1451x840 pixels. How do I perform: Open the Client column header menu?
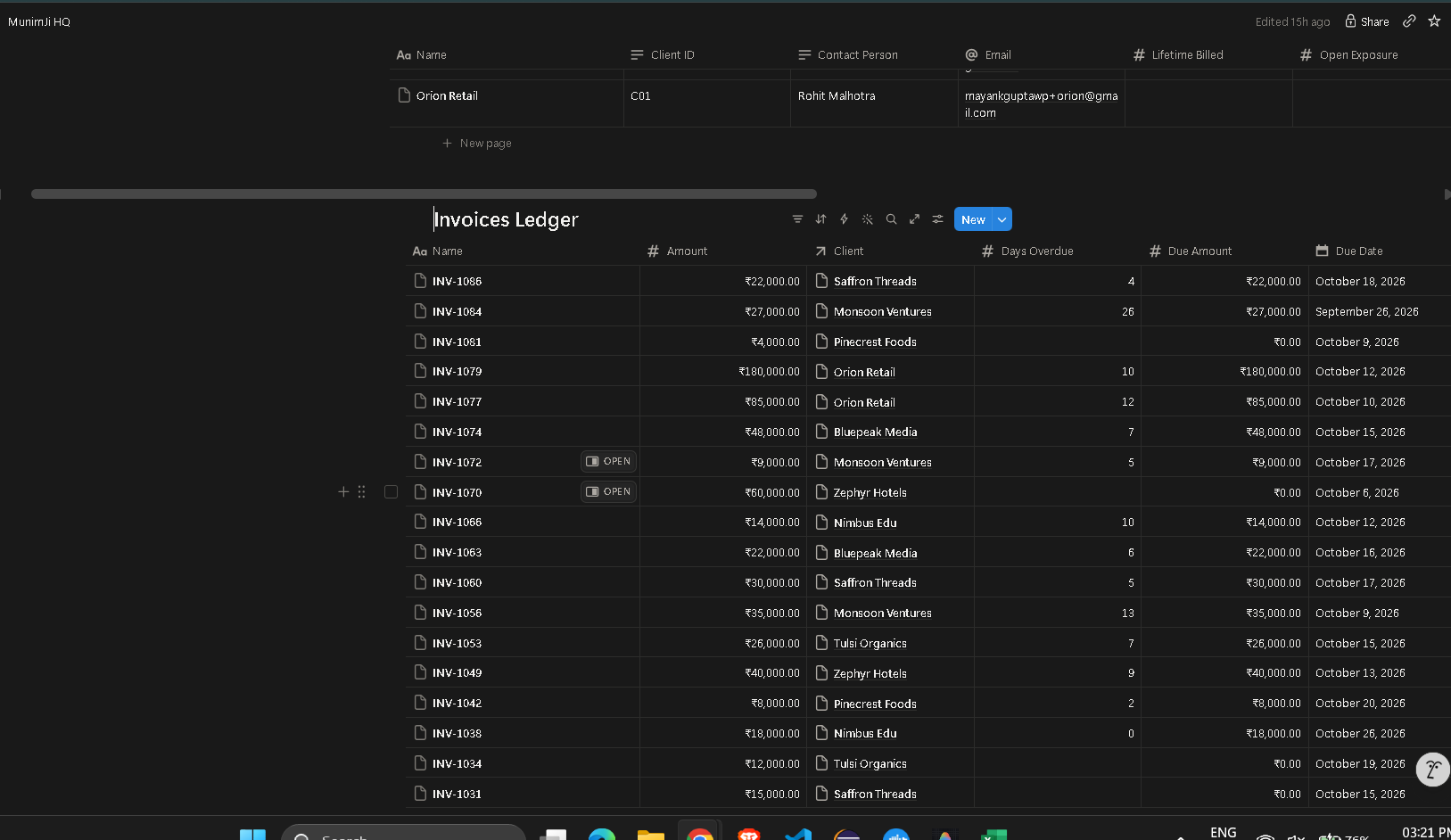coord(890,251)
